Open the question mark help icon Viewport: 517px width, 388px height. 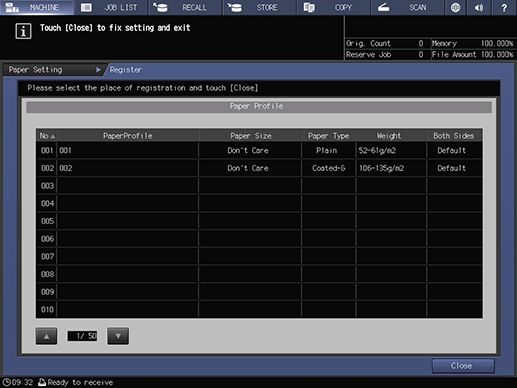504,7
